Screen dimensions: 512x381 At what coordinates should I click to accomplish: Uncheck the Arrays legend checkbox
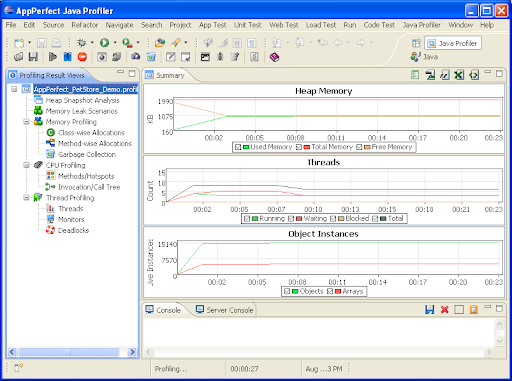pos(330,291)
